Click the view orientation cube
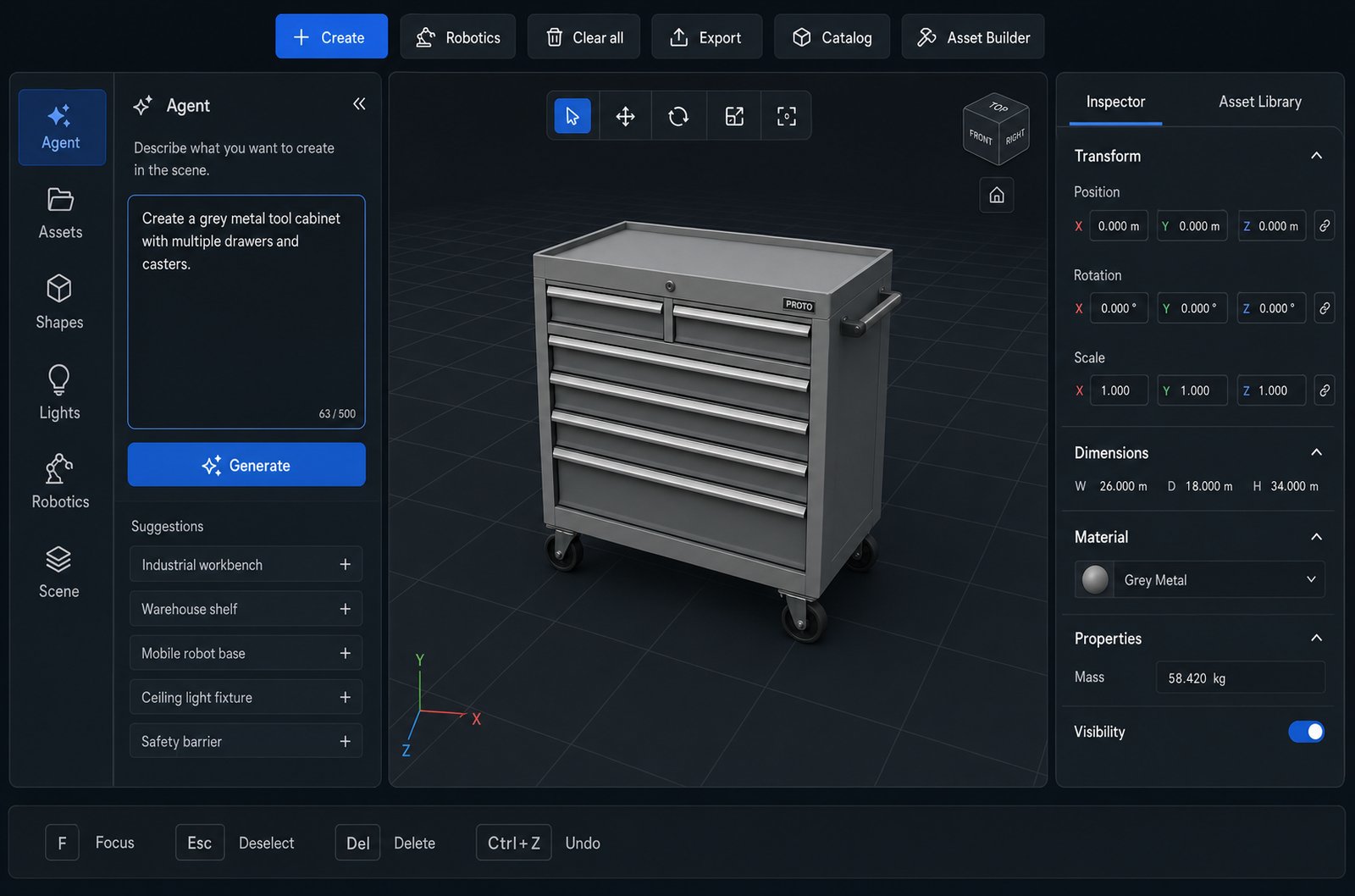This screenshot has height=896, width=1355. tap(996, 128)
